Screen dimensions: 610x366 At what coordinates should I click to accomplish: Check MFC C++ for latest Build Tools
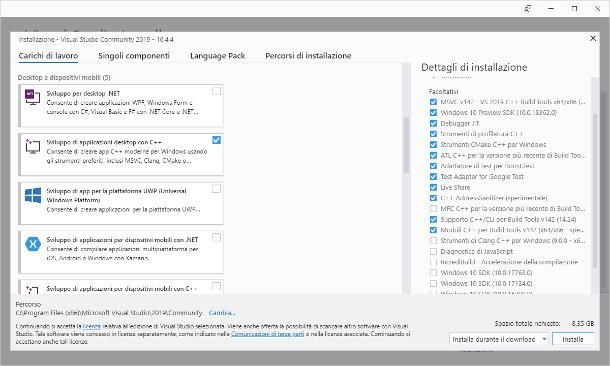point(433,208)
